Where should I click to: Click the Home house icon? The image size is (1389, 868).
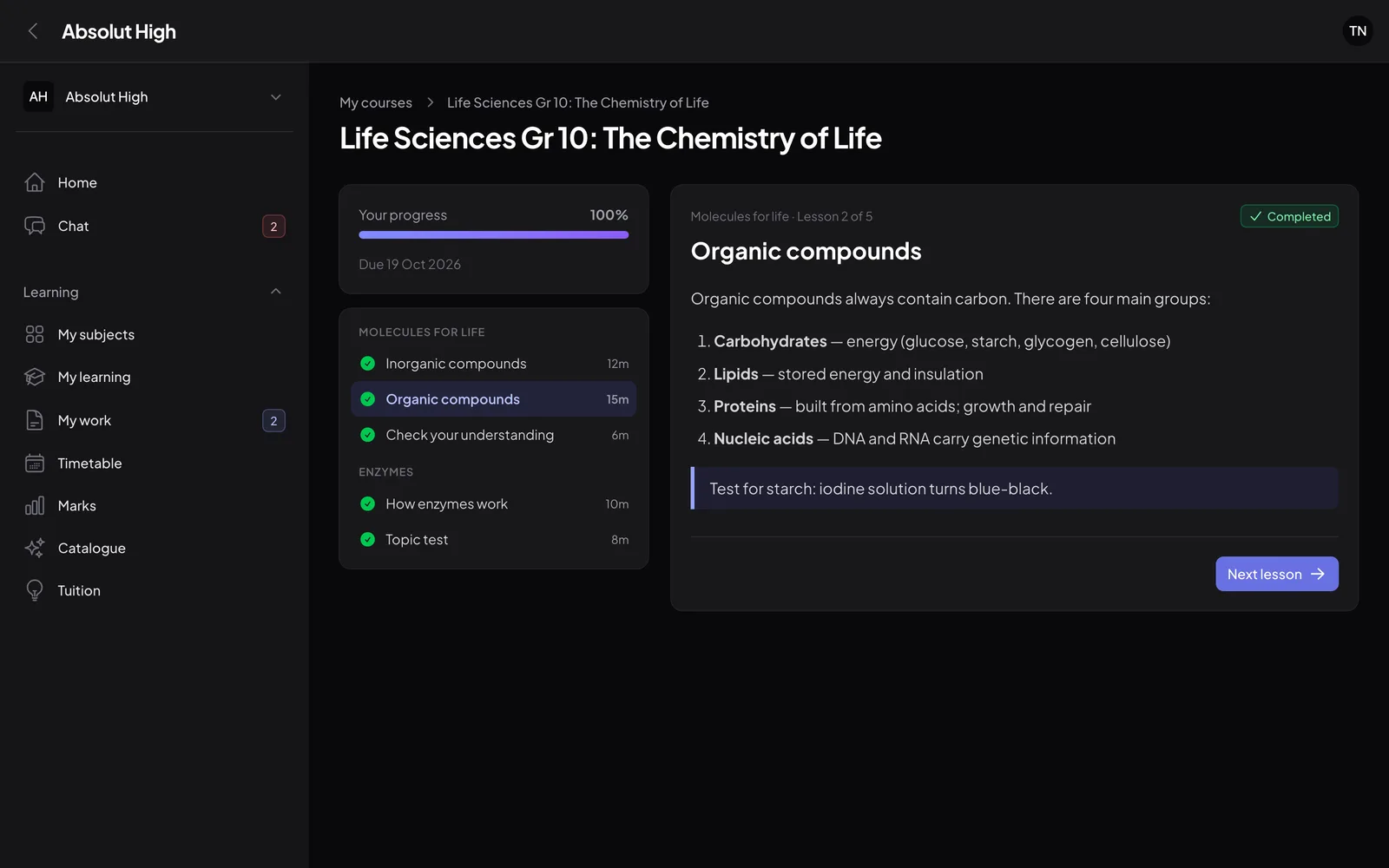35,182
